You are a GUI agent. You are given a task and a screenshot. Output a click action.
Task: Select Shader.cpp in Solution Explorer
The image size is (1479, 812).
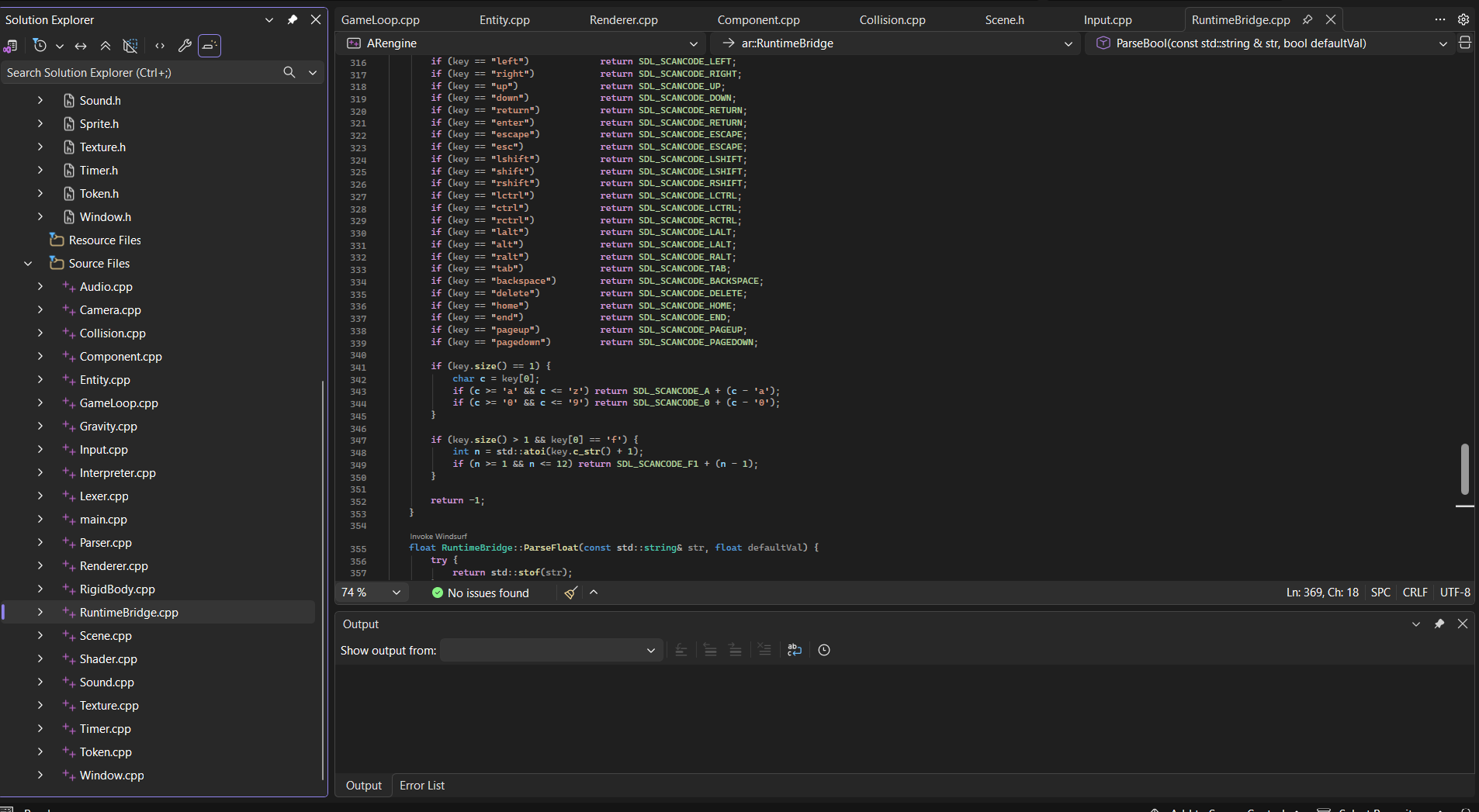pyautogui.click(x=109, y=658)
